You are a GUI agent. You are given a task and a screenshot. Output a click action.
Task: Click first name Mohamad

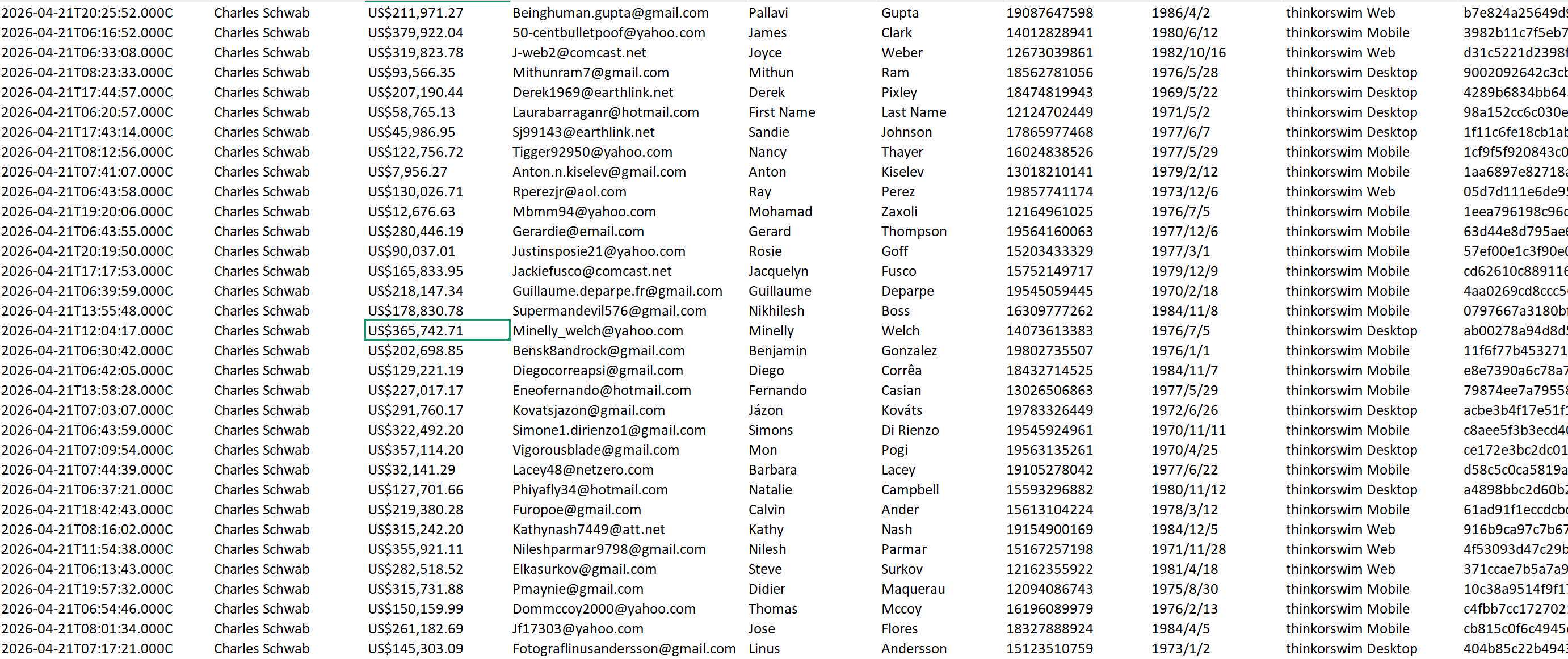pyautogui.click(x=780, y=212)
